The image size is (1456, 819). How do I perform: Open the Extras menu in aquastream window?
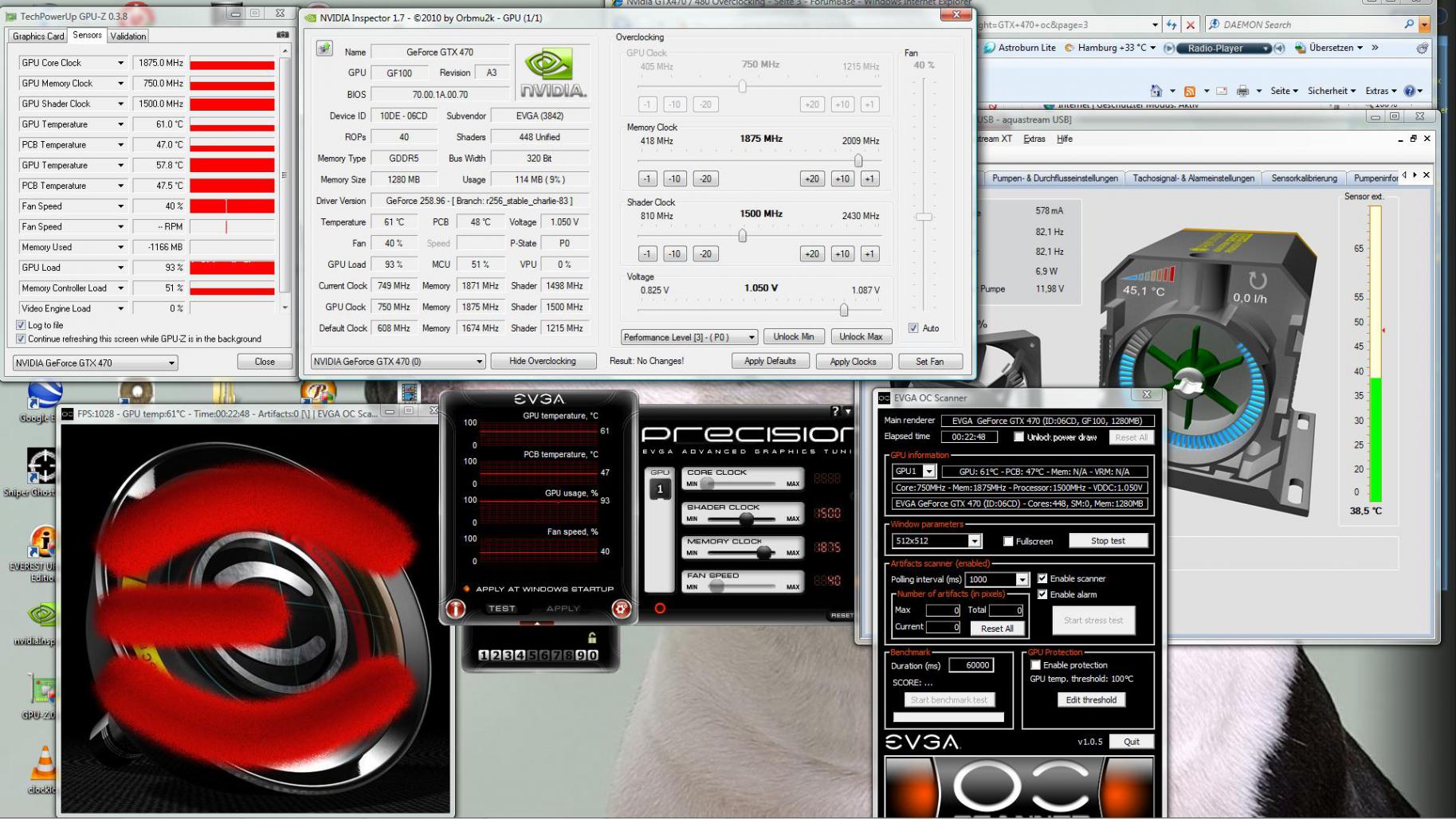coord(1034,139)
